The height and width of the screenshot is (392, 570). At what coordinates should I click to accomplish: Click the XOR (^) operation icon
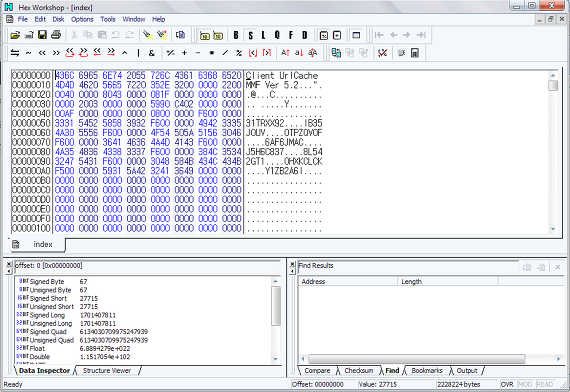tap(125, 53)
